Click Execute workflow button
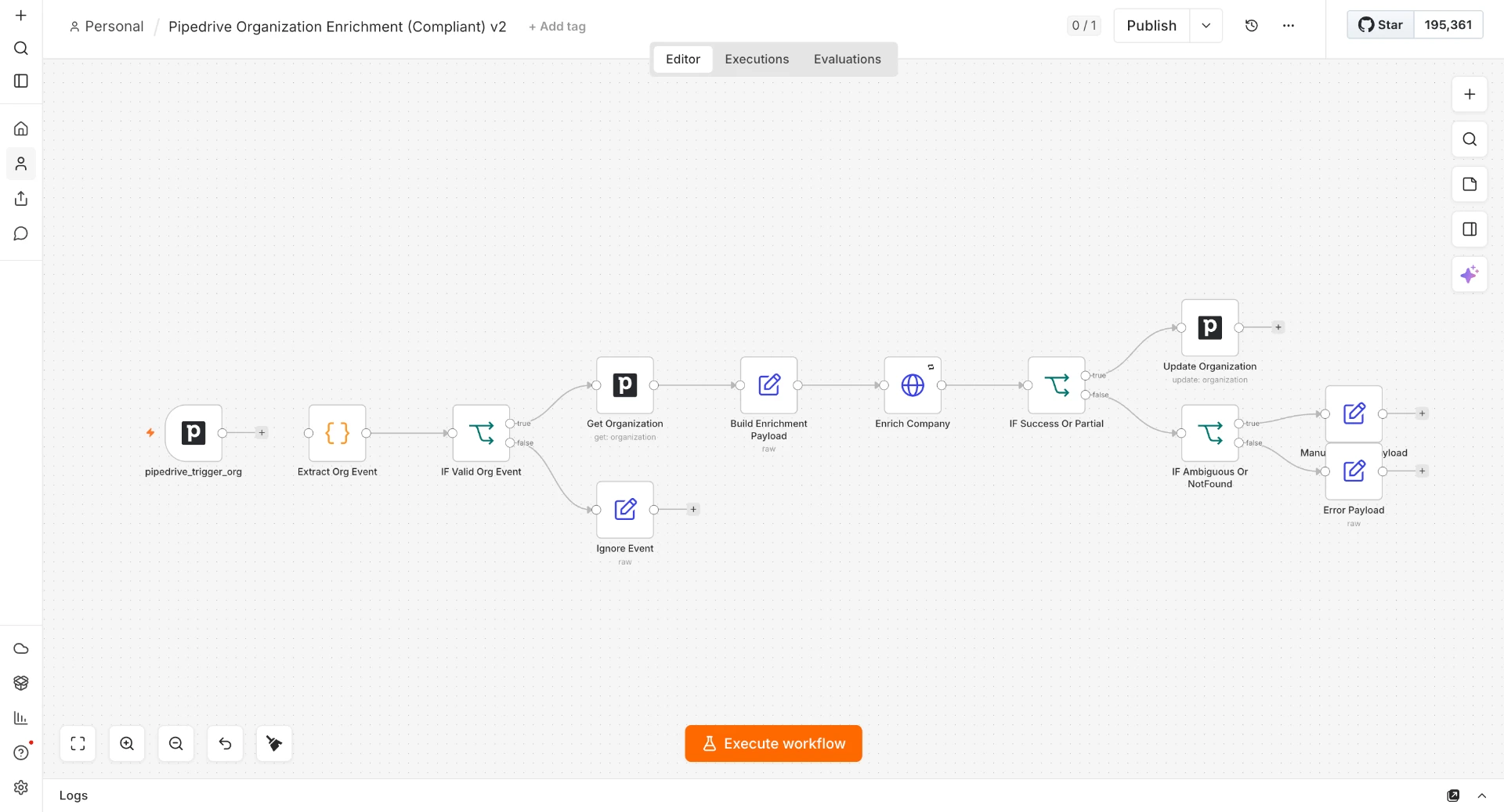 (774, 744)
